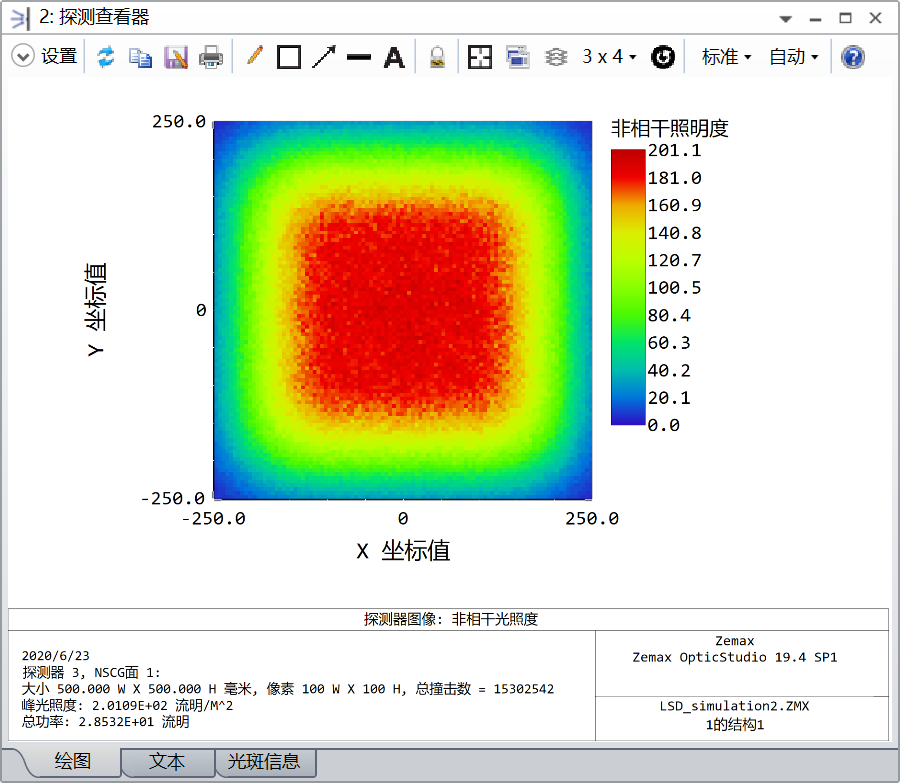Click the blue help question mark button
This screenshot has height=783, width=900.
click(x=852, y=57)
